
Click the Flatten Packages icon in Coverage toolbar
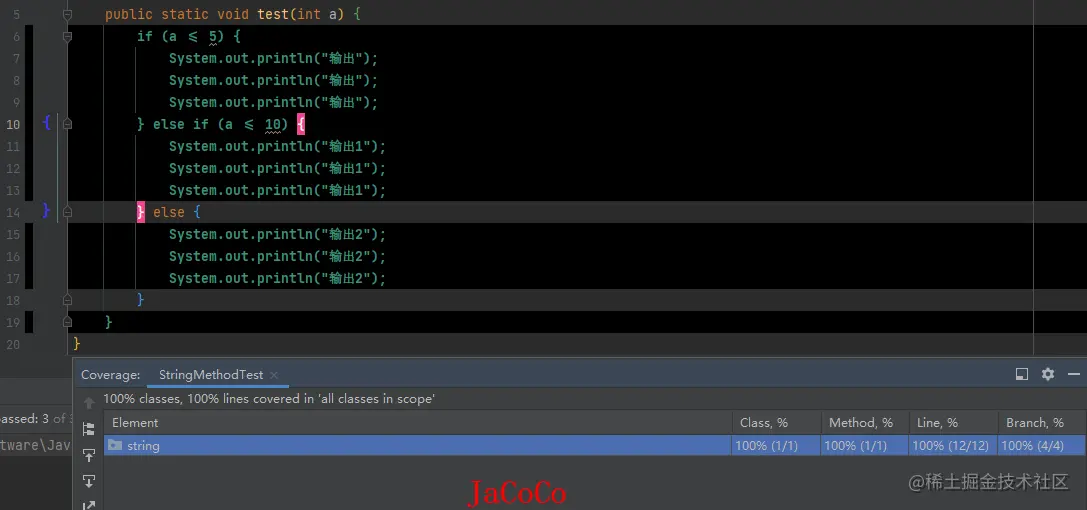89,429
